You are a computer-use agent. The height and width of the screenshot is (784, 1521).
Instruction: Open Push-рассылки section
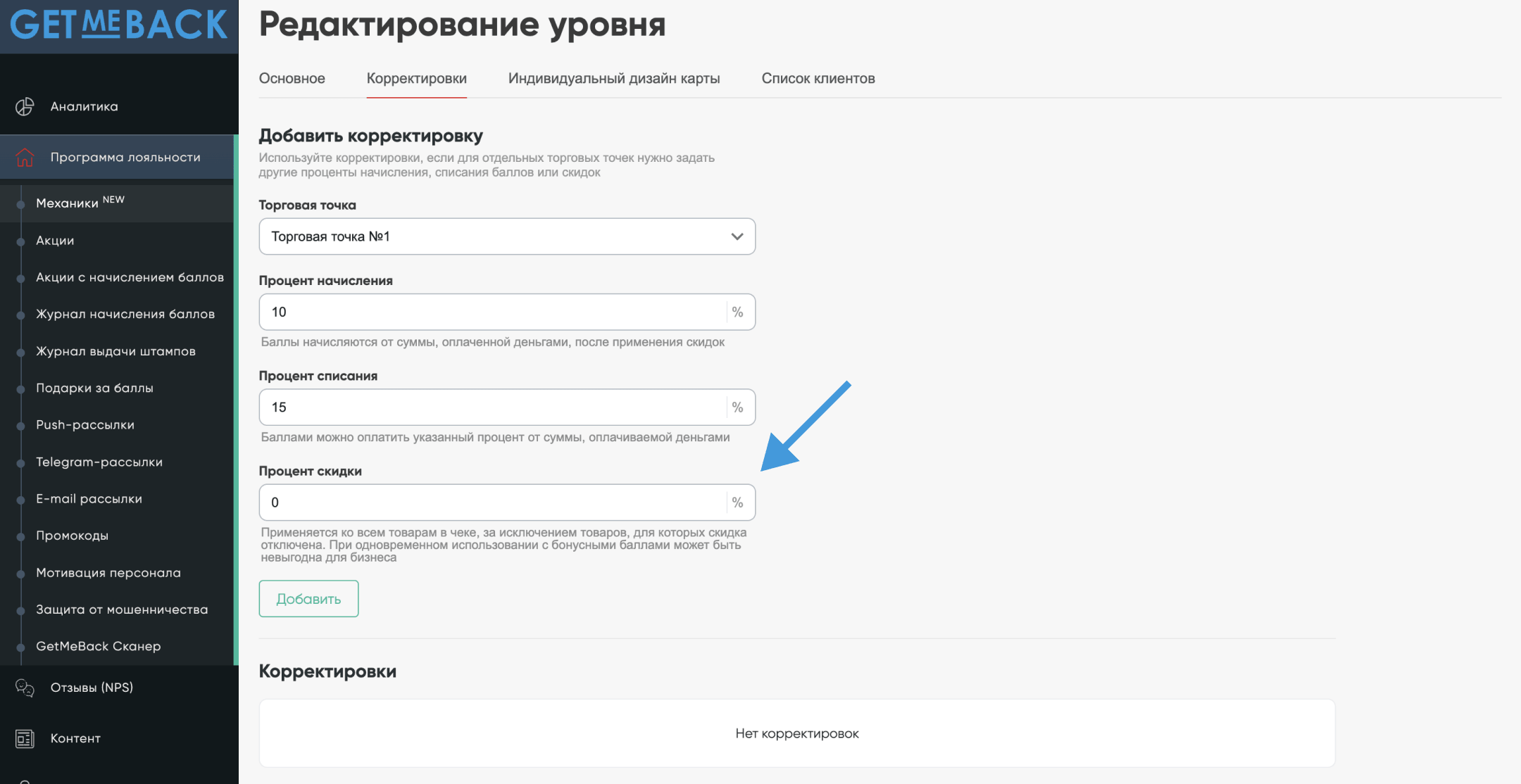pyautogui.click(x=84, y=424)
